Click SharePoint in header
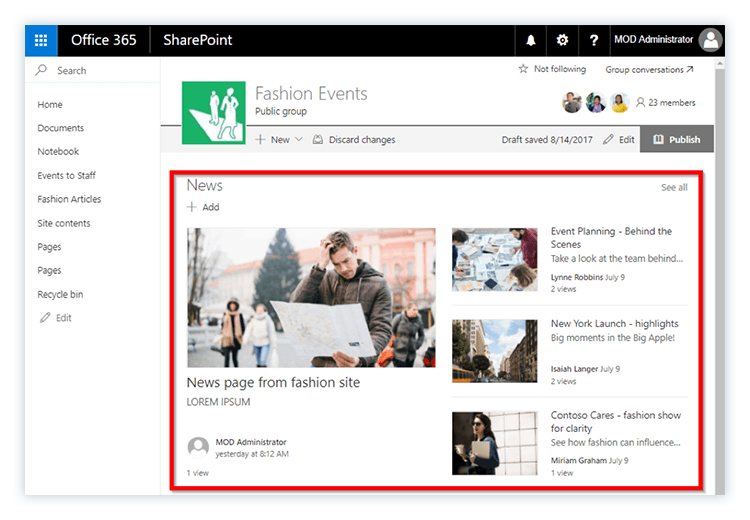This screenshot has width=750, height=520. 198,40
